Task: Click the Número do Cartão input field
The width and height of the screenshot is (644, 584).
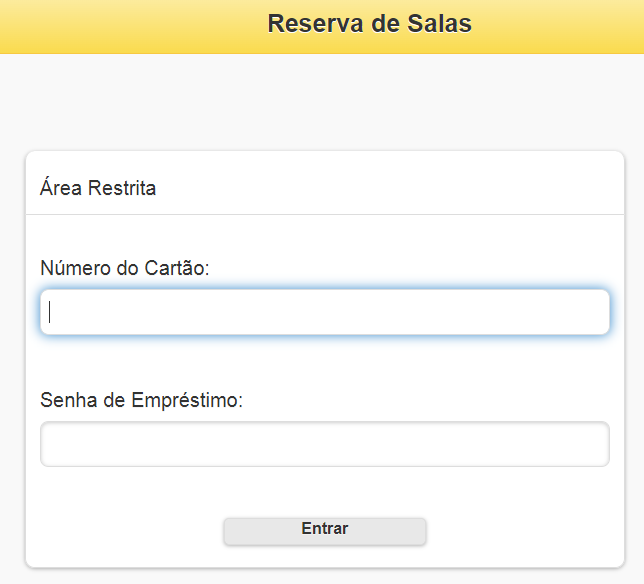Action: (325, 312)
